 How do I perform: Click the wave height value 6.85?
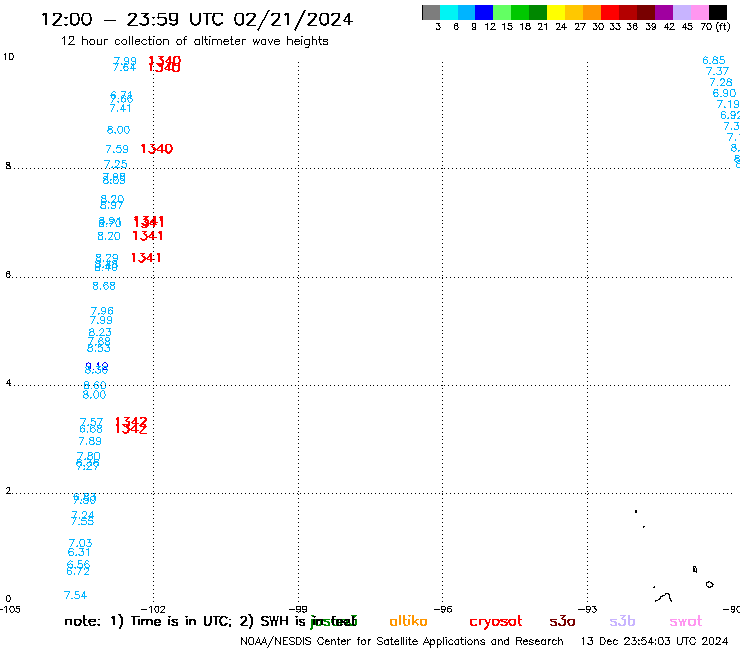point(714,60)
